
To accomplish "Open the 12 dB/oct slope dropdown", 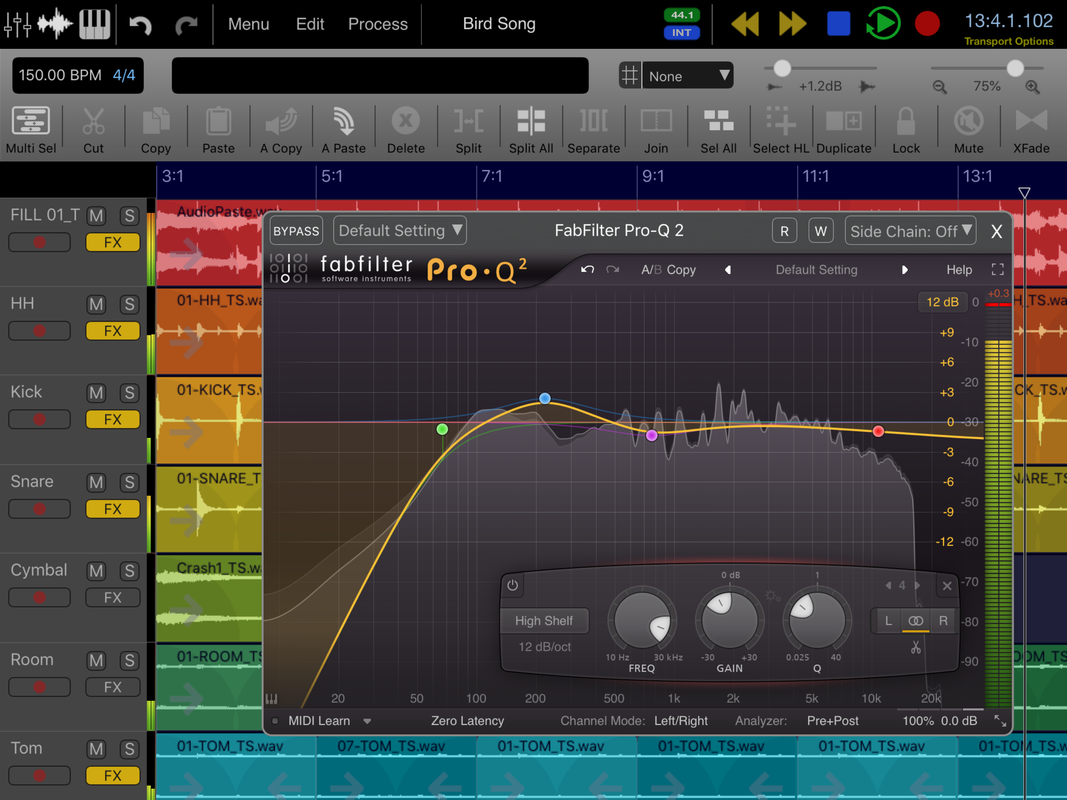I will (x=544, y=647).
